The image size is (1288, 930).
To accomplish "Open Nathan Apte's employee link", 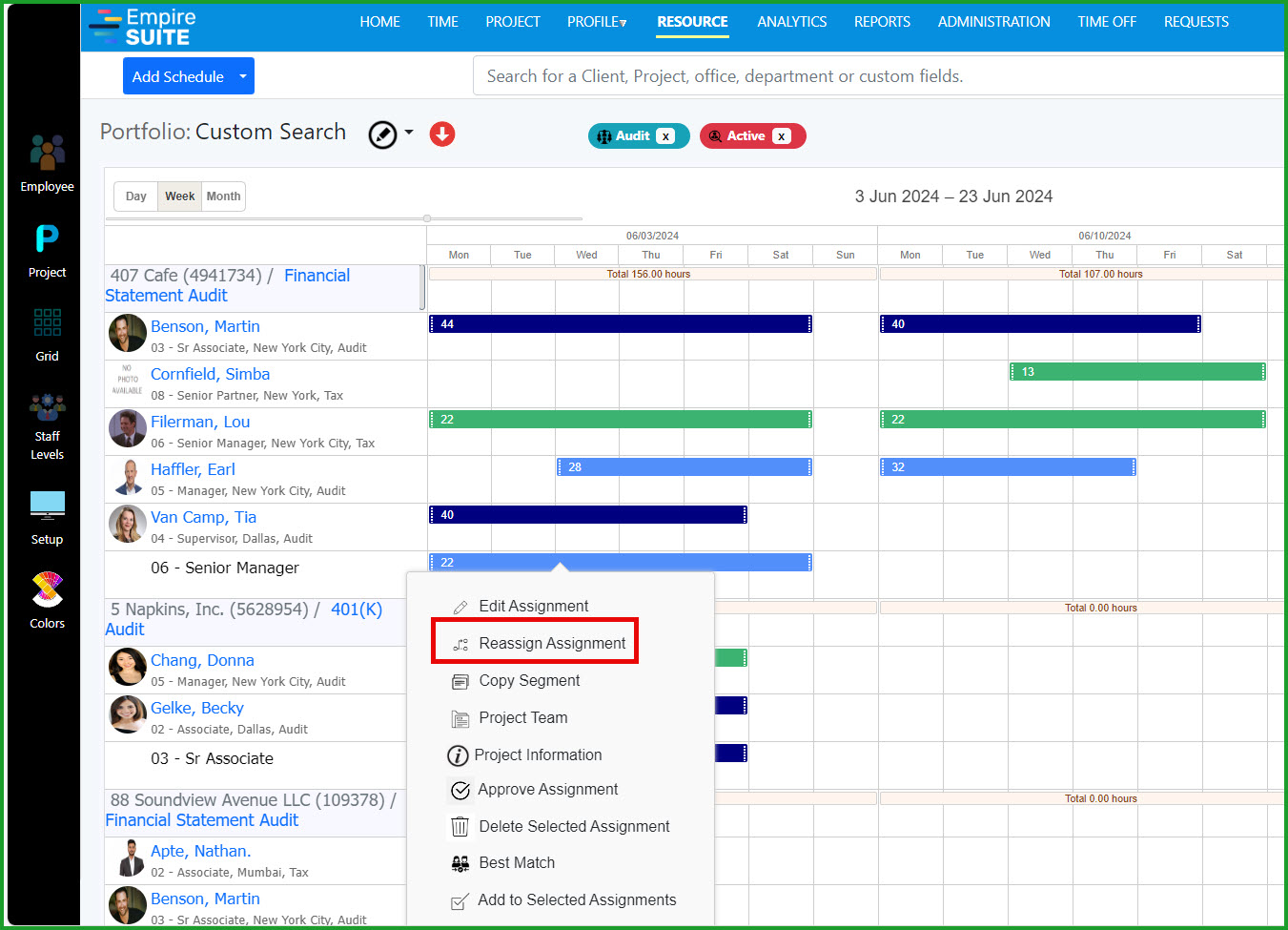I will click(200, 851).
